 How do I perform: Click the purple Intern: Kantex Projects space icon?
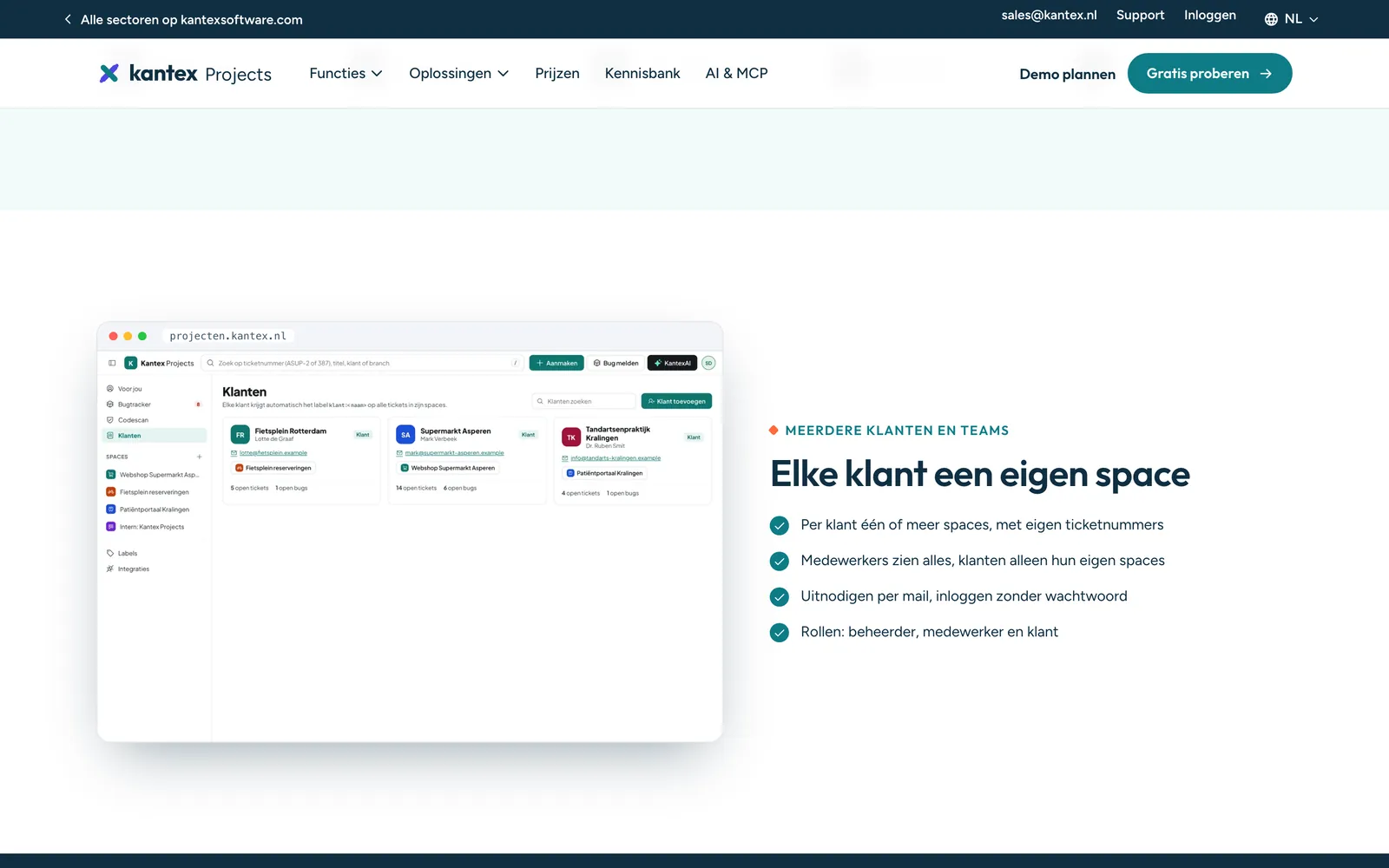[111, 527]
